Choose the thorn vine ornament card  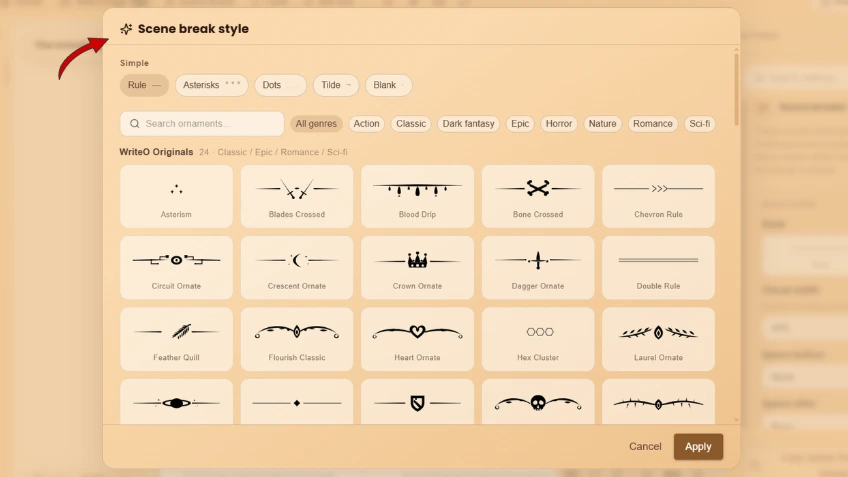[x=658, y=402]
